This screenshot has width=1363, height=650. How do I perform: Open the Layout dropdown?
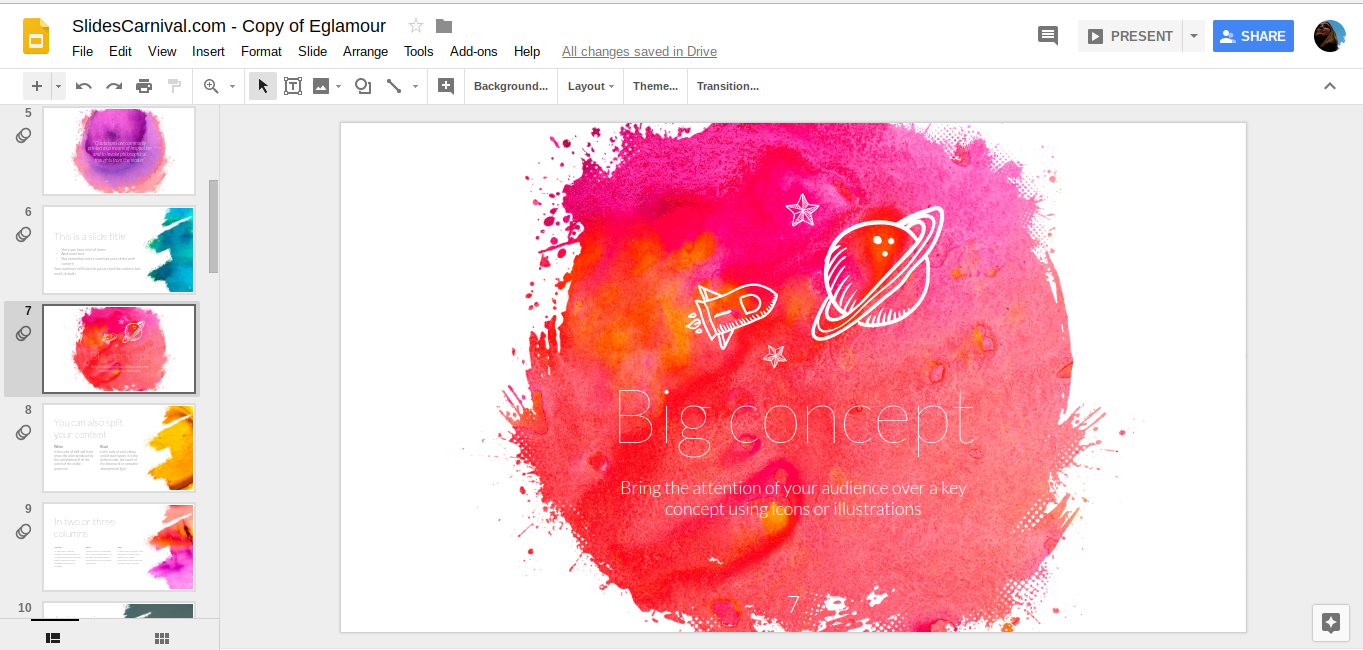(x=591, y=86)
